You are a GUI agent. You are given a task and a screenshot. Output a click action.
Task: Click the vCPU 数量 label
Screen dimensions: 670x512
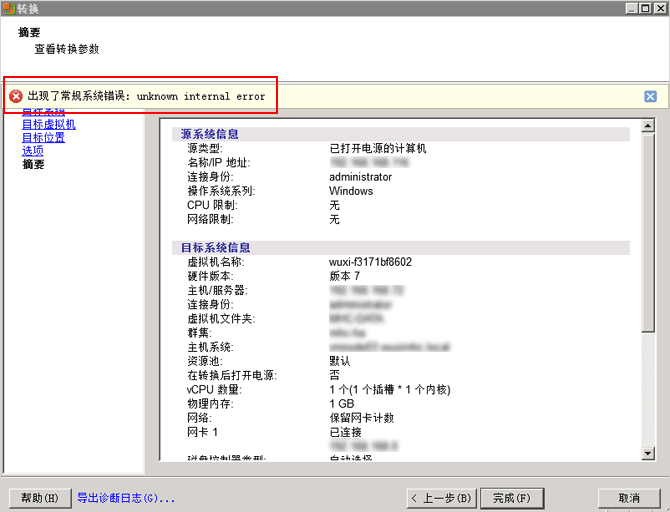click(x=215, y=390)
